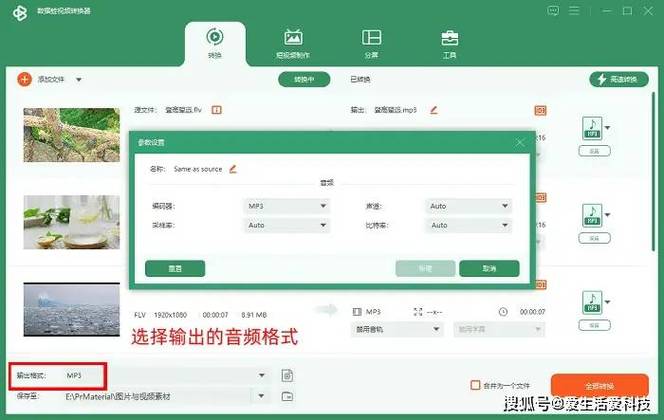Click the '8.91 MB' file size text
Viewport: 664px width, 420px height.
tap(254, 315)
